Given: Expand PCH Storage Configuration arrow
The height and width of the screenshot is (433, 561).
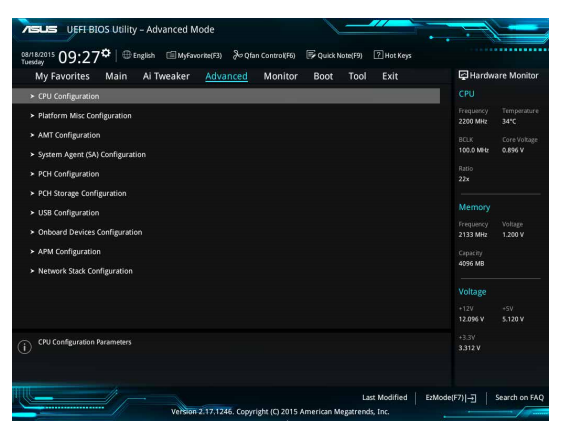Looking at the screenshot, I should (x=32, y=193).
